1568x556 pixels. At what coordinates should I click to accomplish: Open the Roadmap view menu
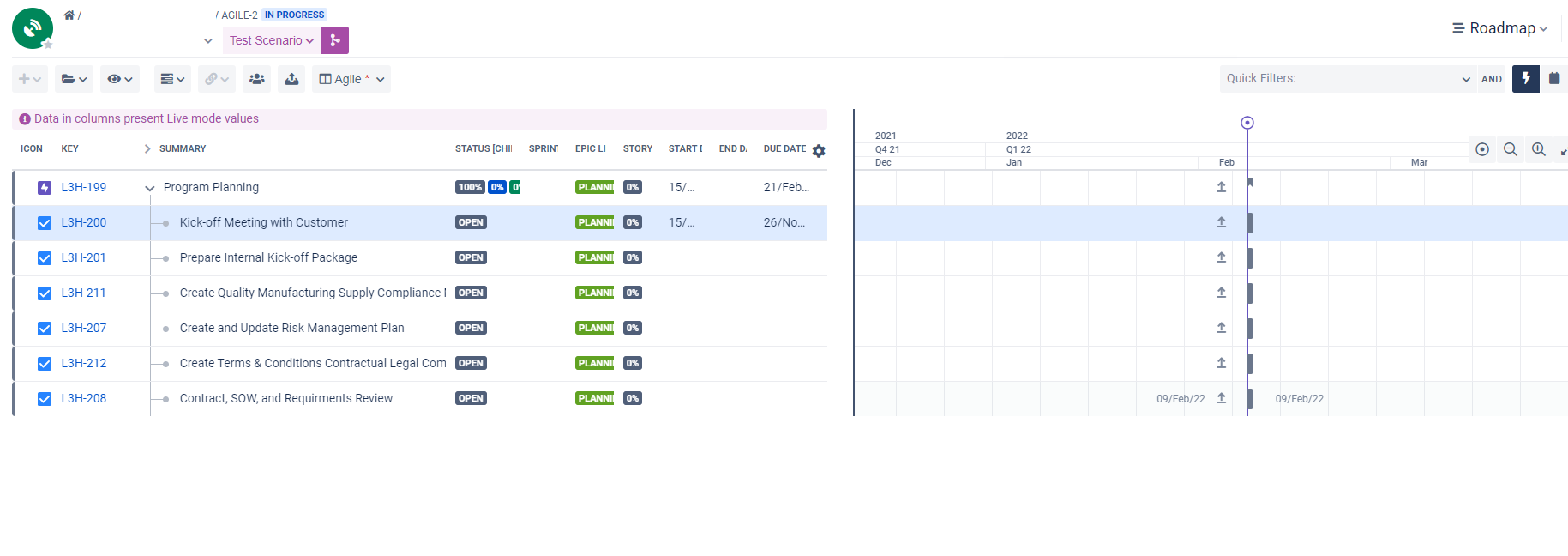pyautogui.click(x=1500, y=28)
